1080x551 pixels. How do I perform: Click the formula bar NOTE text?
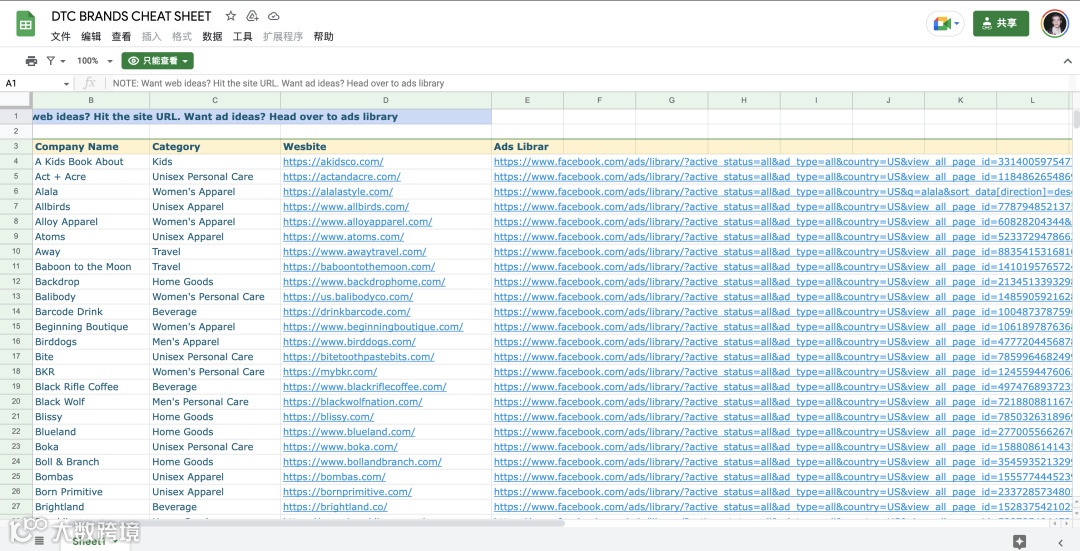278,83
